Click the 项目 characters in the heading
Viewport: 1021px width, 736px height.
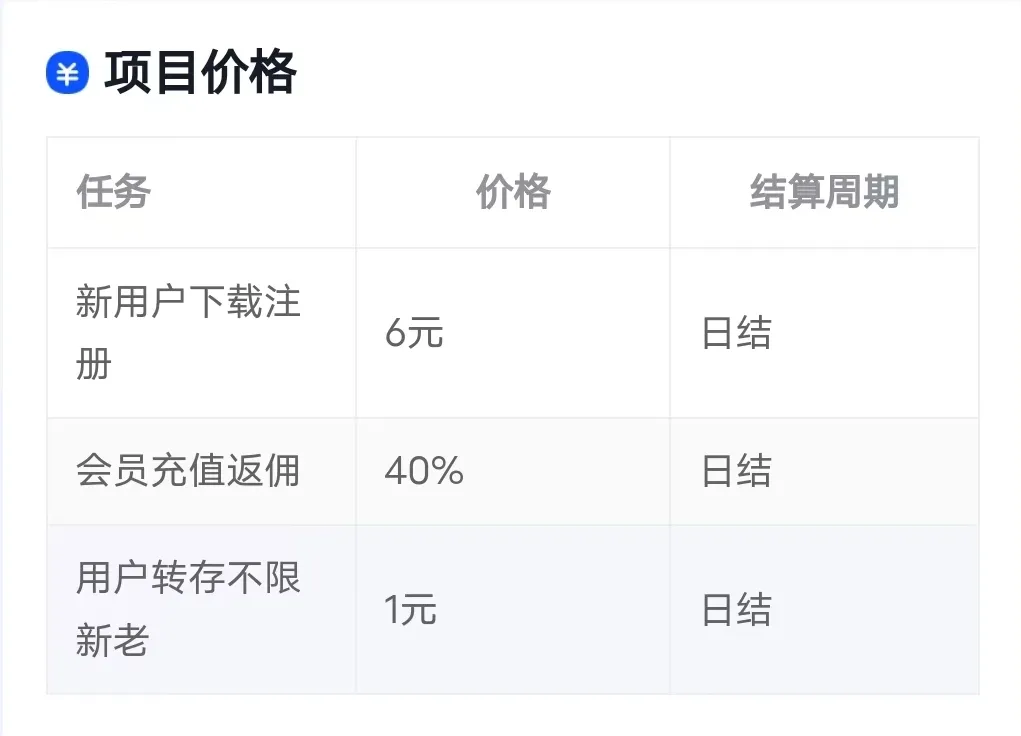(x=151, y=72)
